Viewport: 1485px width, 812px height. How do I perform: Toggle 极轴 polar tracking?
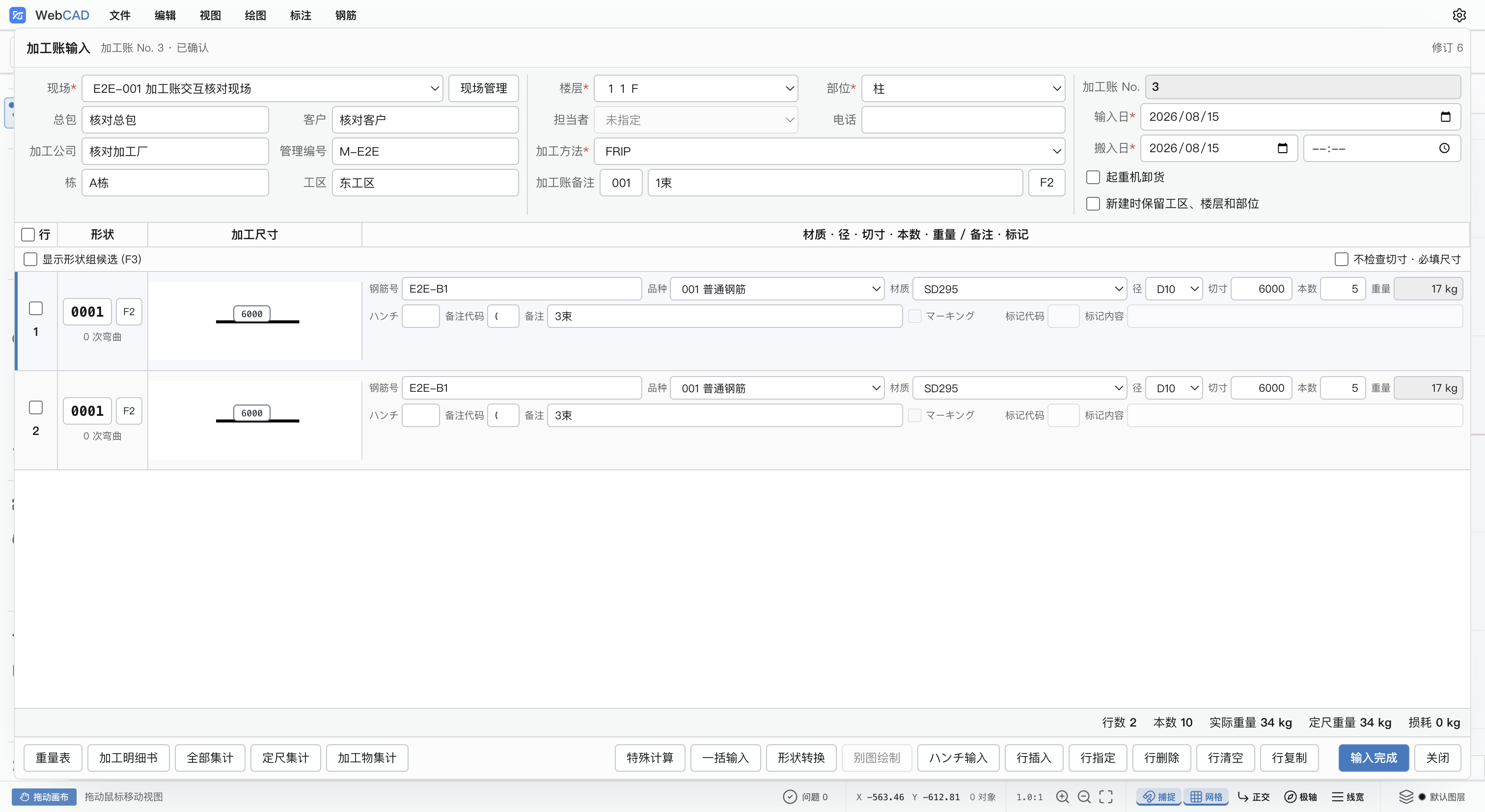[x=1300, y=796]
